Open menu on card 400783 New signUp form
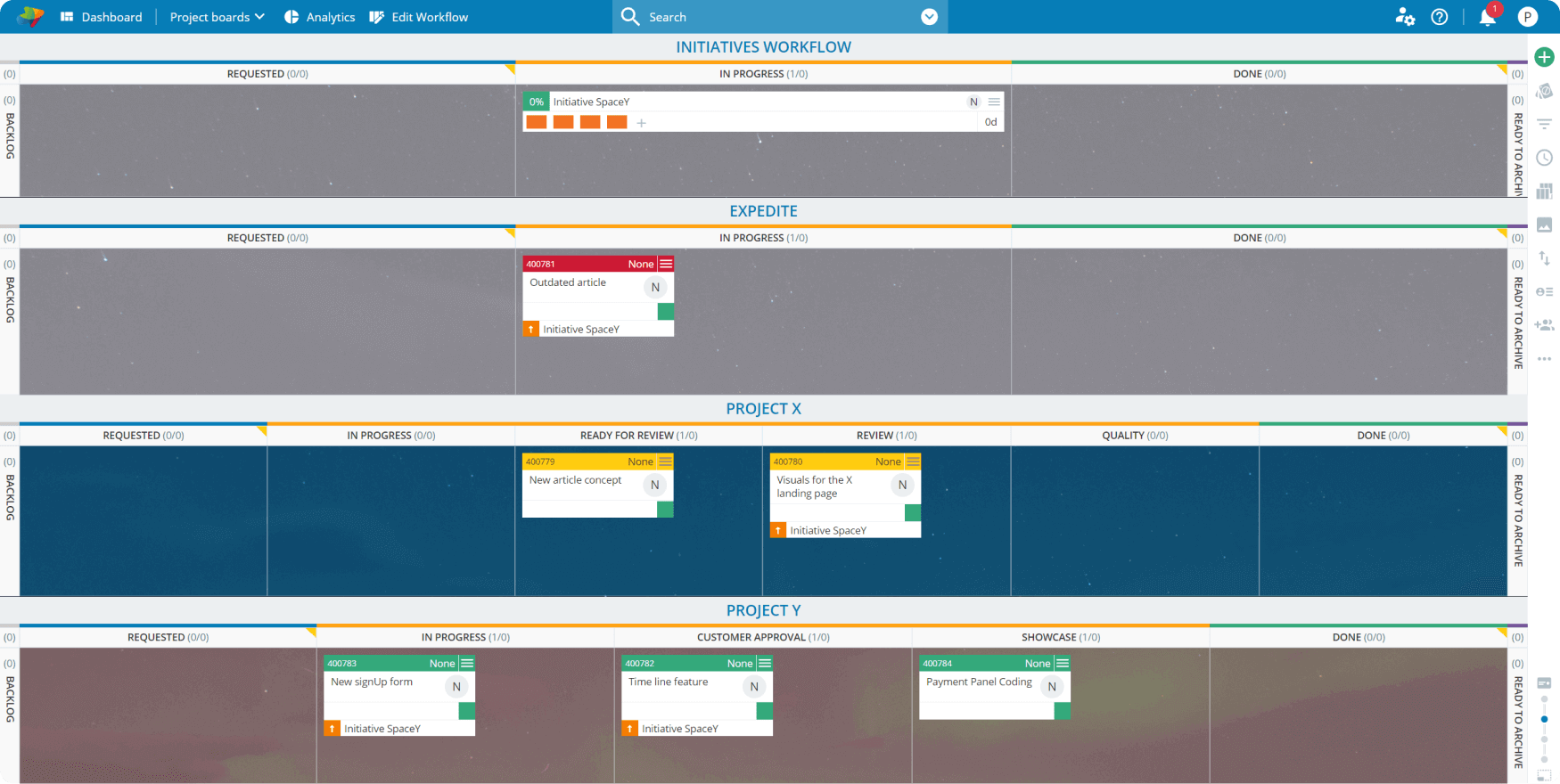 point(467,663)
